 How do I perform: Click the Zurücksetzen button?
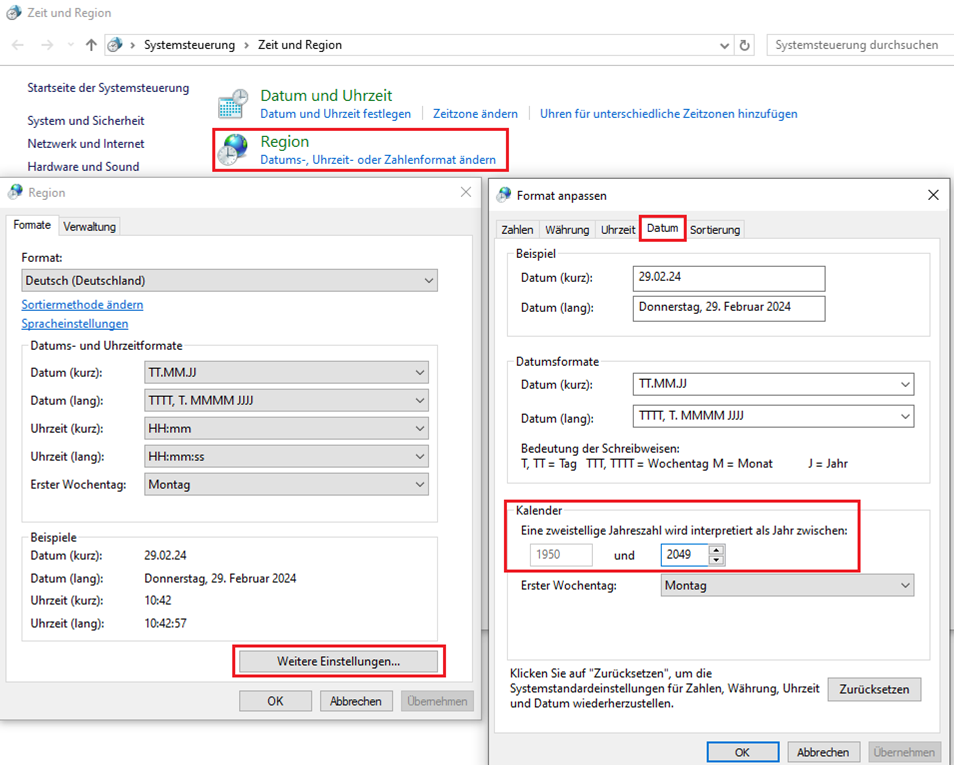(x=874, y=690)
